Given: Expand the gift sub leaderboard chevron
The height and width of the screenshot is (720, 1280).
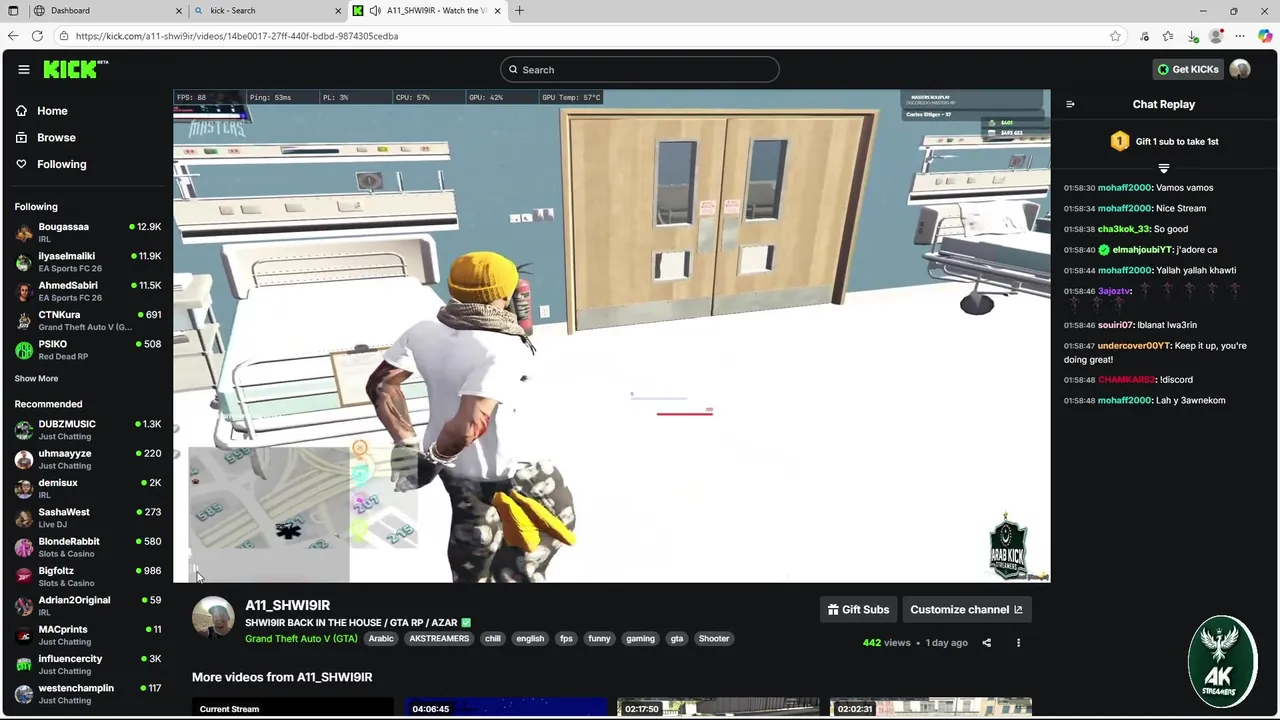Looking at the screenshot, I should 1163,168.
